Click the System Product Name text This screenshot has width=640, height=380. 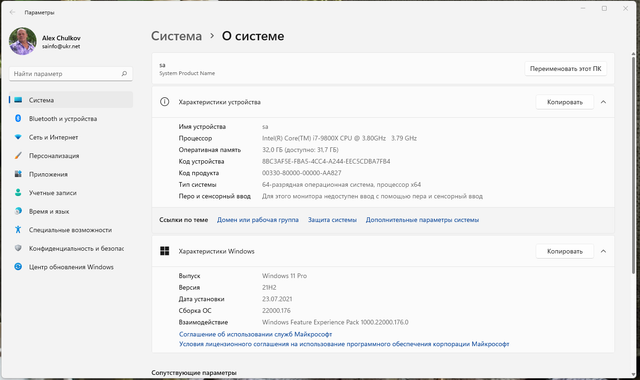pos(187,73)
